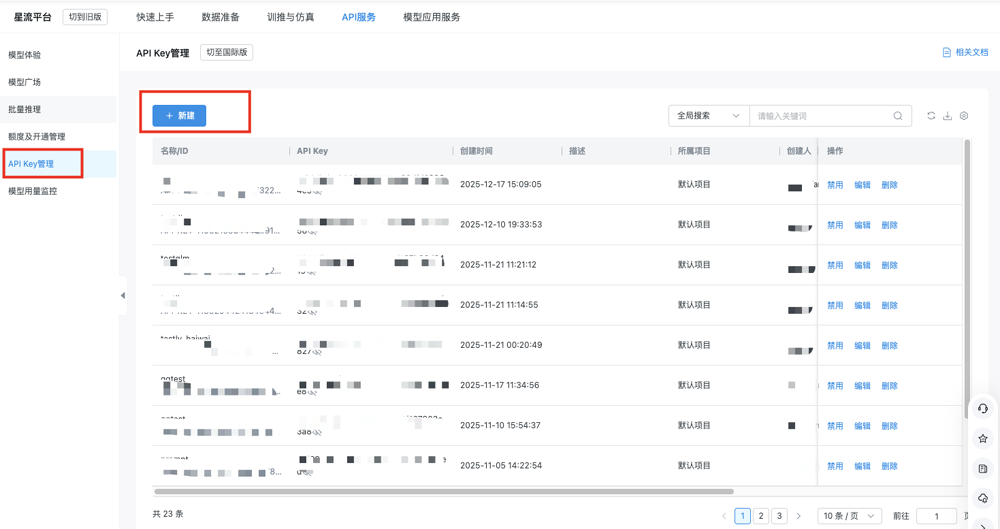This screenshot has width=1000, height=529.
Task: Open 模型广场 in the sidebar
Action: [x=25, y=82]
